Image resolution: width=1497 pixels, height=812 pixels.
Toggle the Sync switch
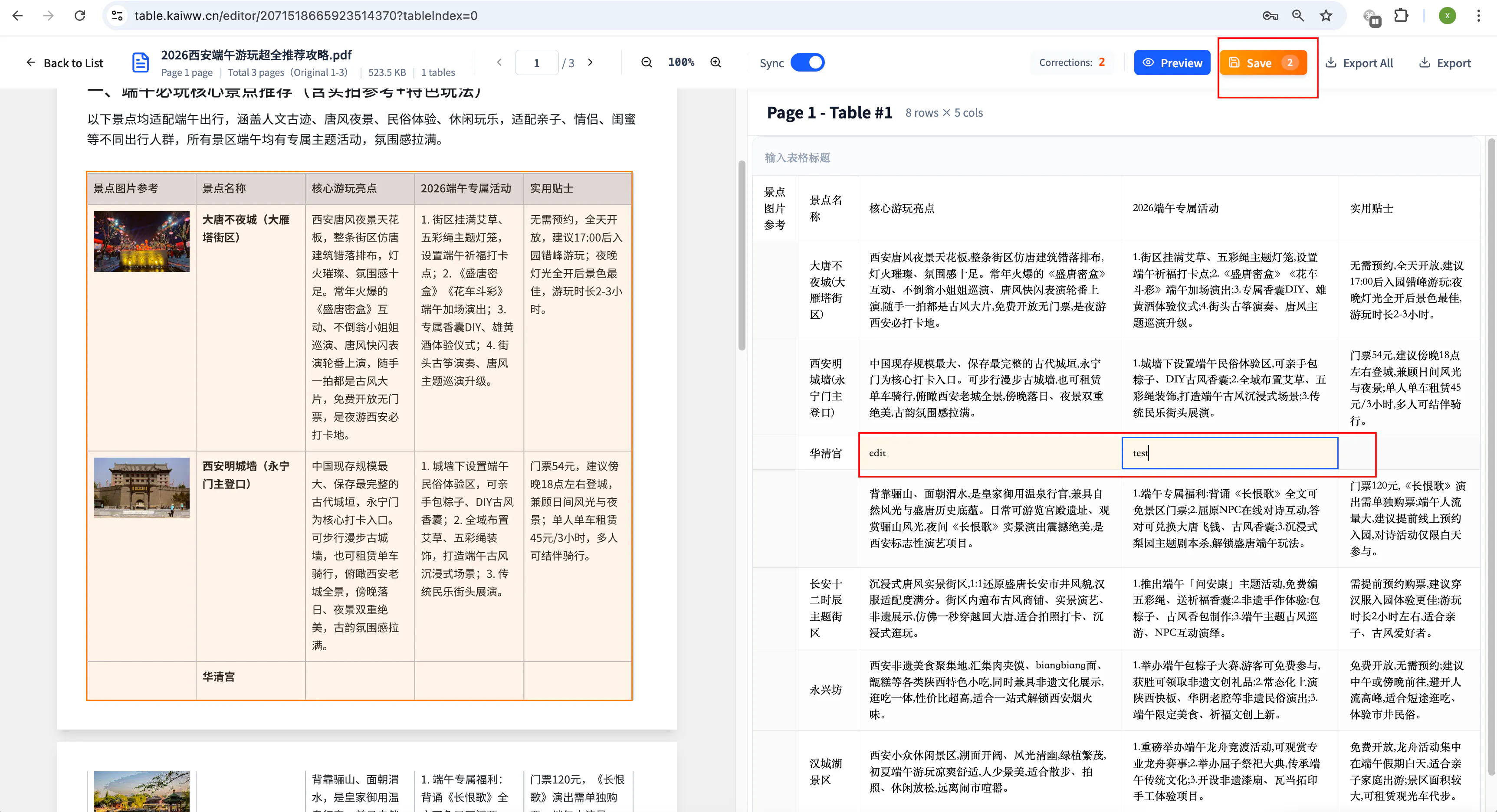pos(808,62)
